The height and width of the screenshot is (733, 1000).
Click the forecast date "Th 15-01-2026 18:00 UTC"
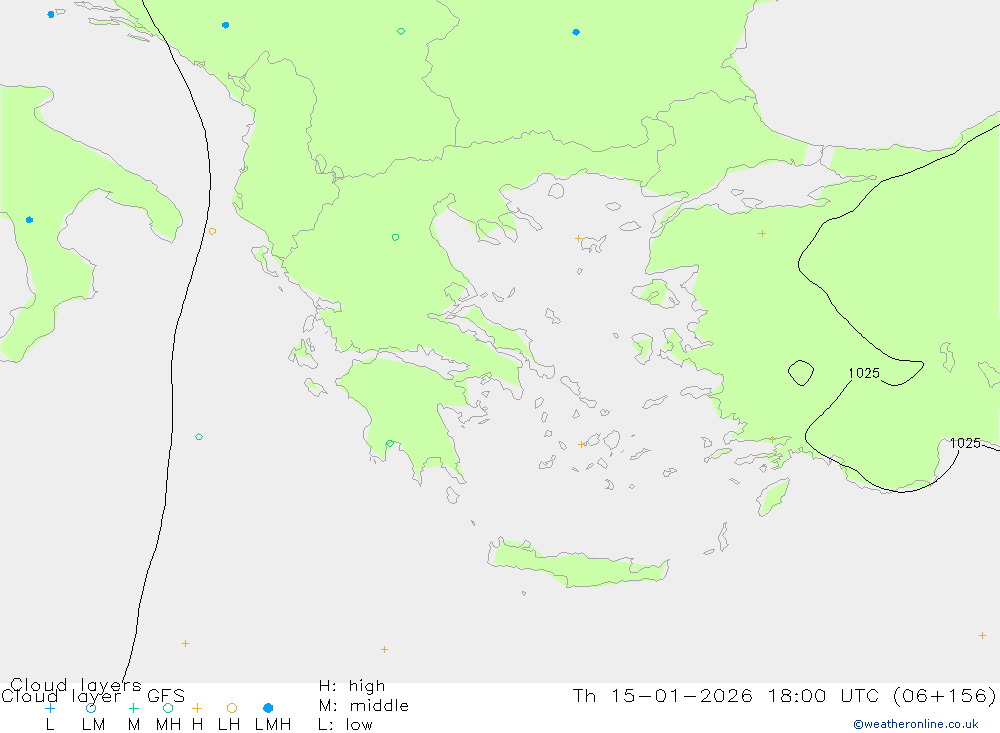pos(728,695)
